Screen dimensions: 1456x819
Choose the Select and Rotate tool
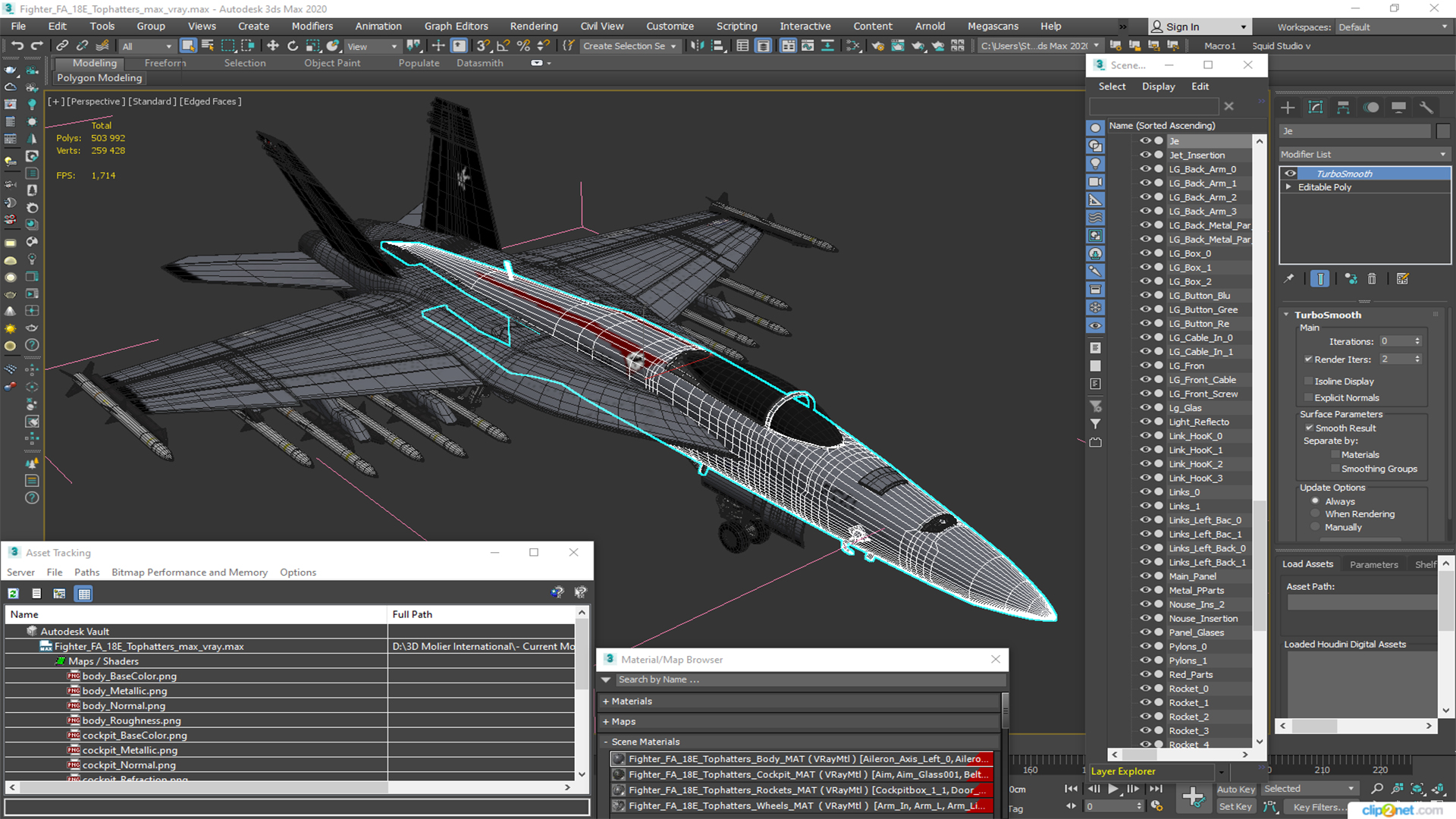point(293,46)
